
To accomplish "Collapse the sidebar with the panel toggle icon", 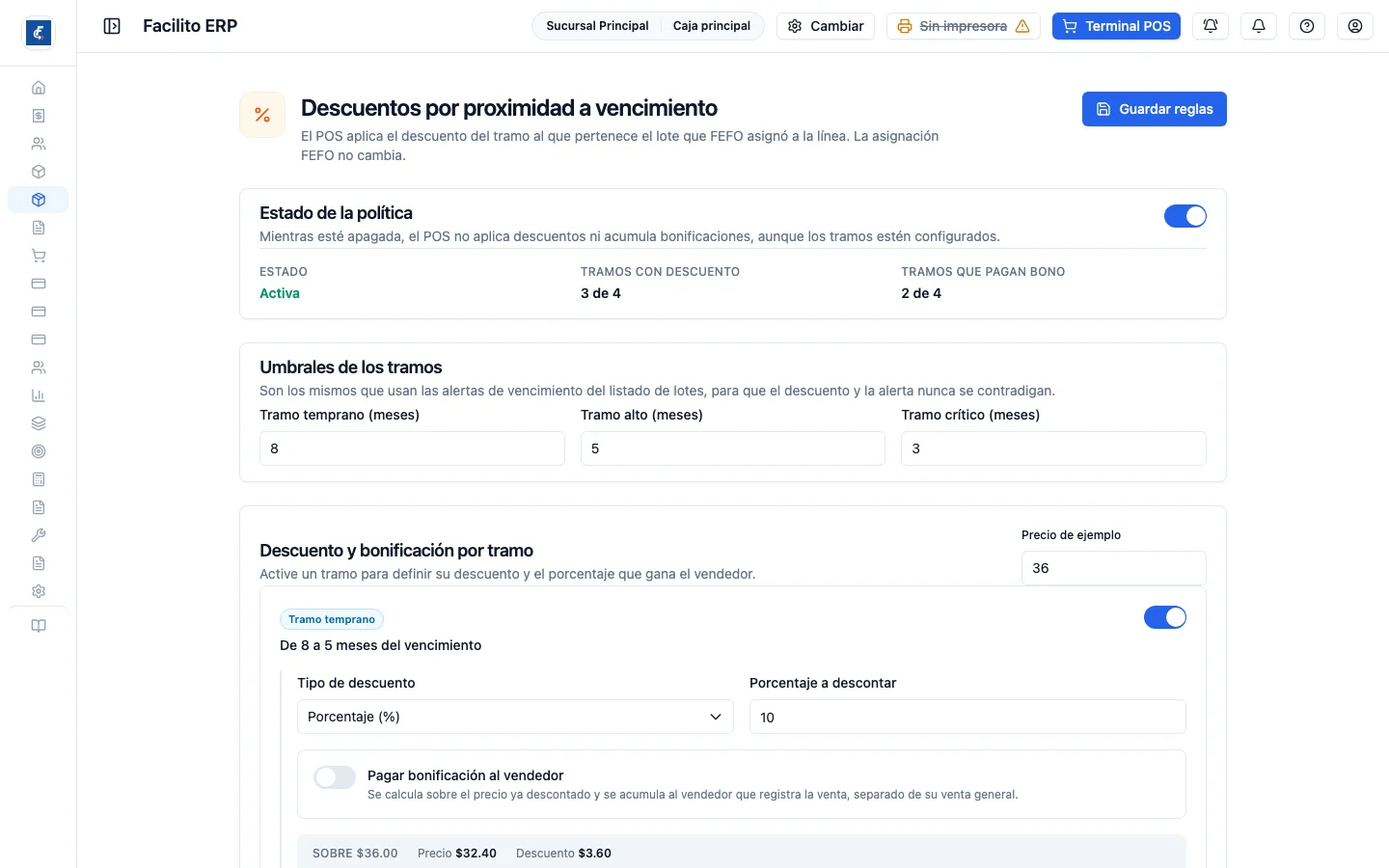I will coord(112,26).
